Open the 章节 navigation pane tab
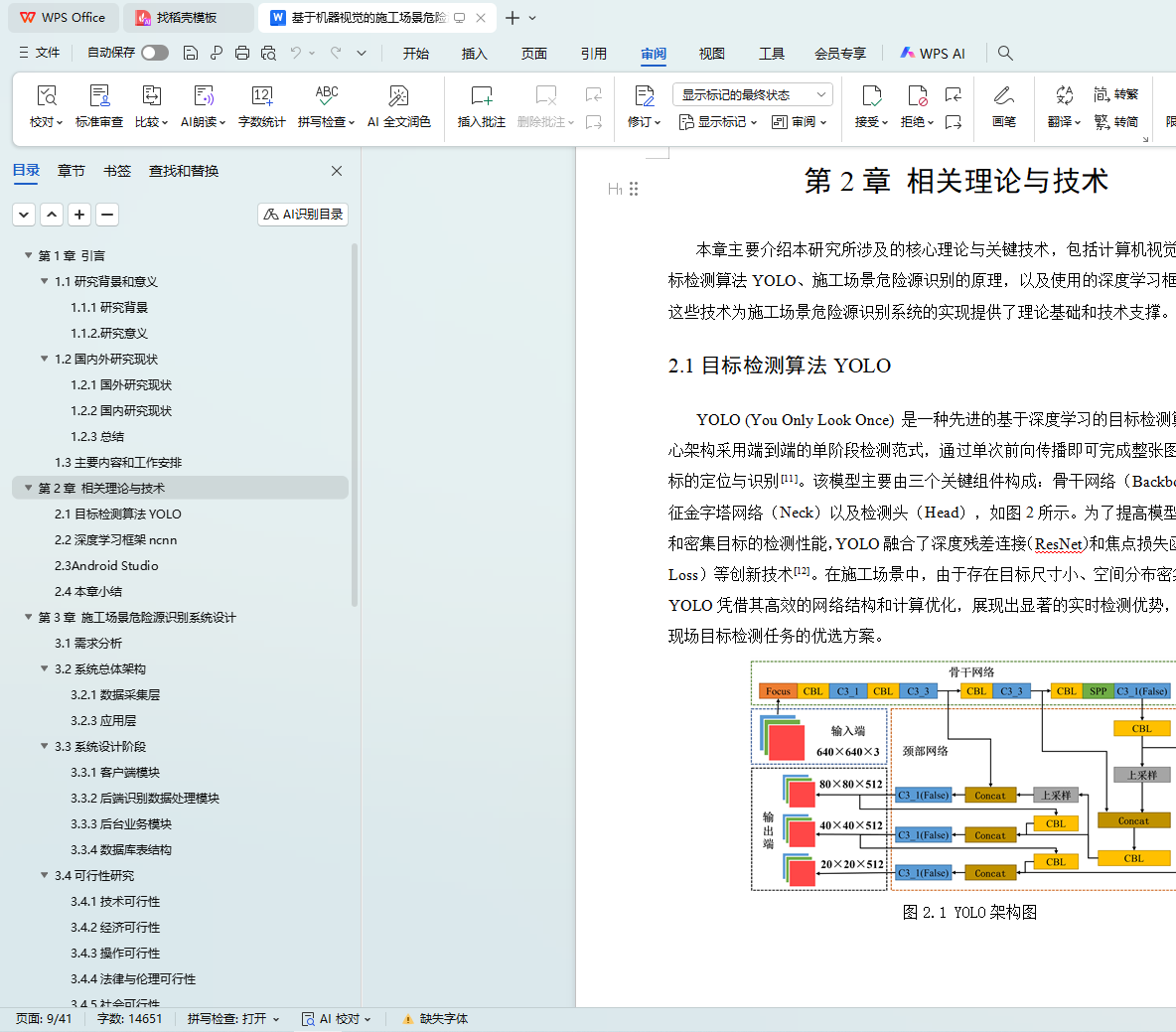This screenshot has height=1032, width=1176. 72,171
